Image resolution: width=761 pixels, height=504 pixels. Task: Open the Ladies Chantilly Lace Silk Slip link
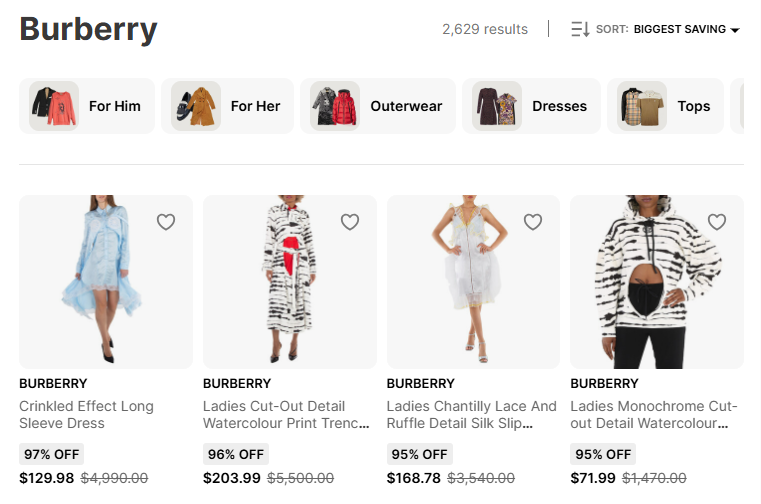(471, 415)
